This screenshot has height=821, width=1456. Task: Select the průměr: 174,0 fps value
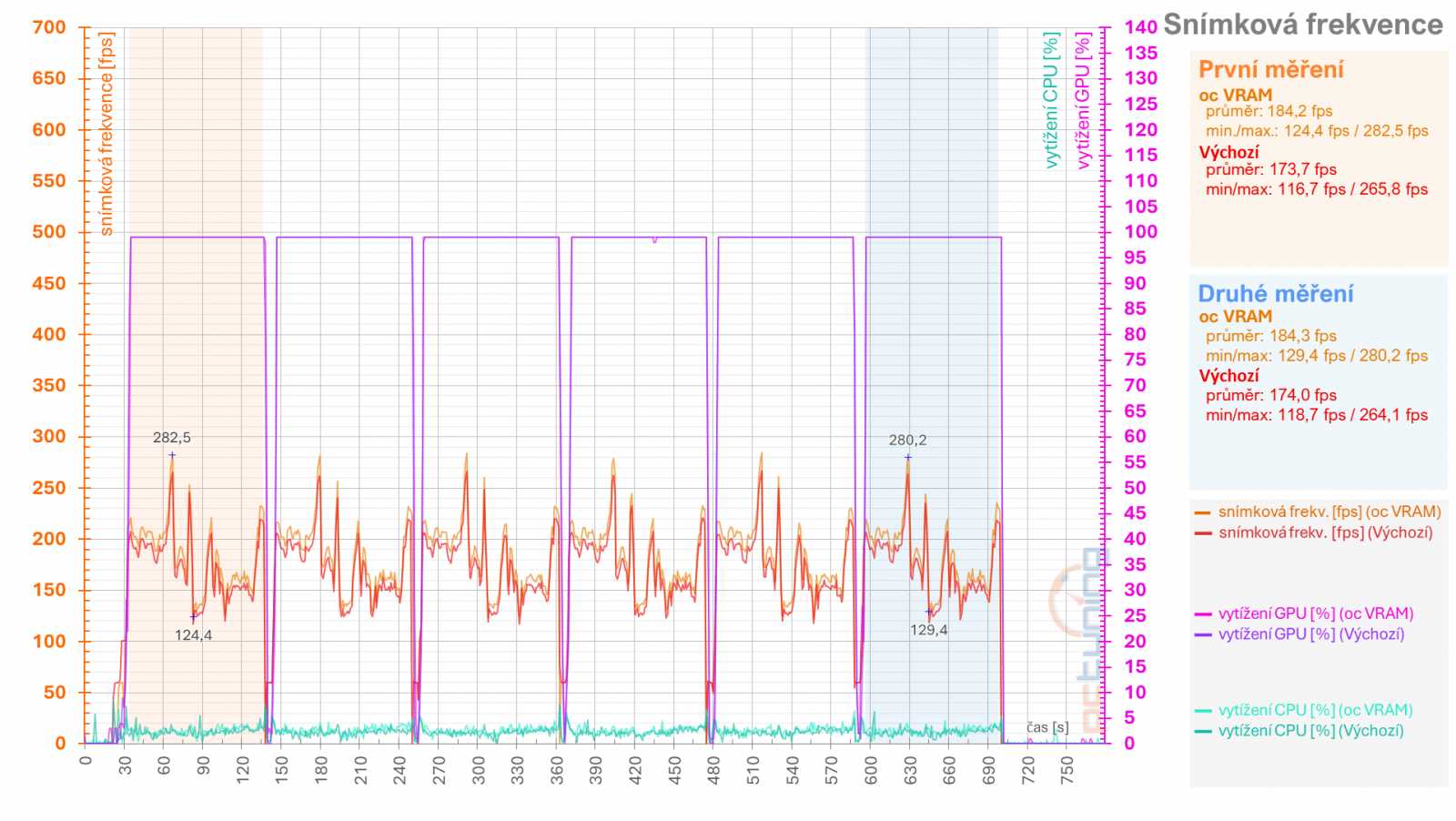click(1270, 395)
